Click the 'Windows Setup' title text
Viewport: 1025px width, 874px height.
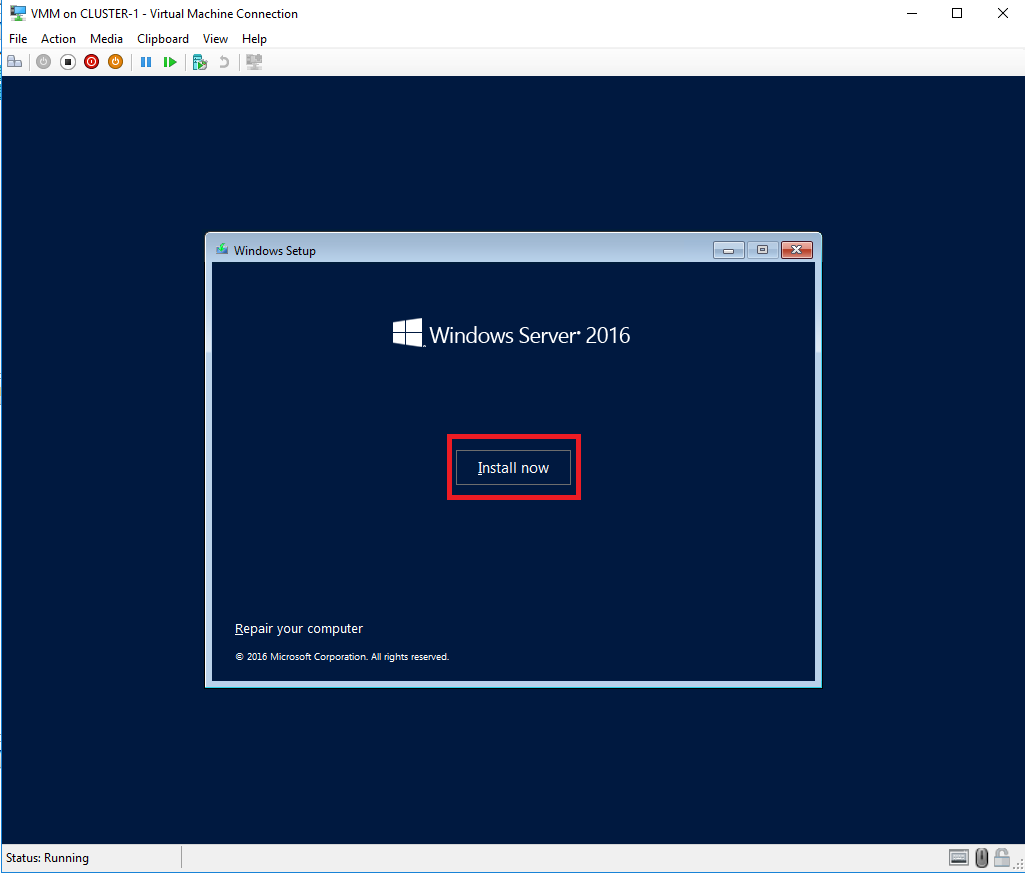coord(275,250)
